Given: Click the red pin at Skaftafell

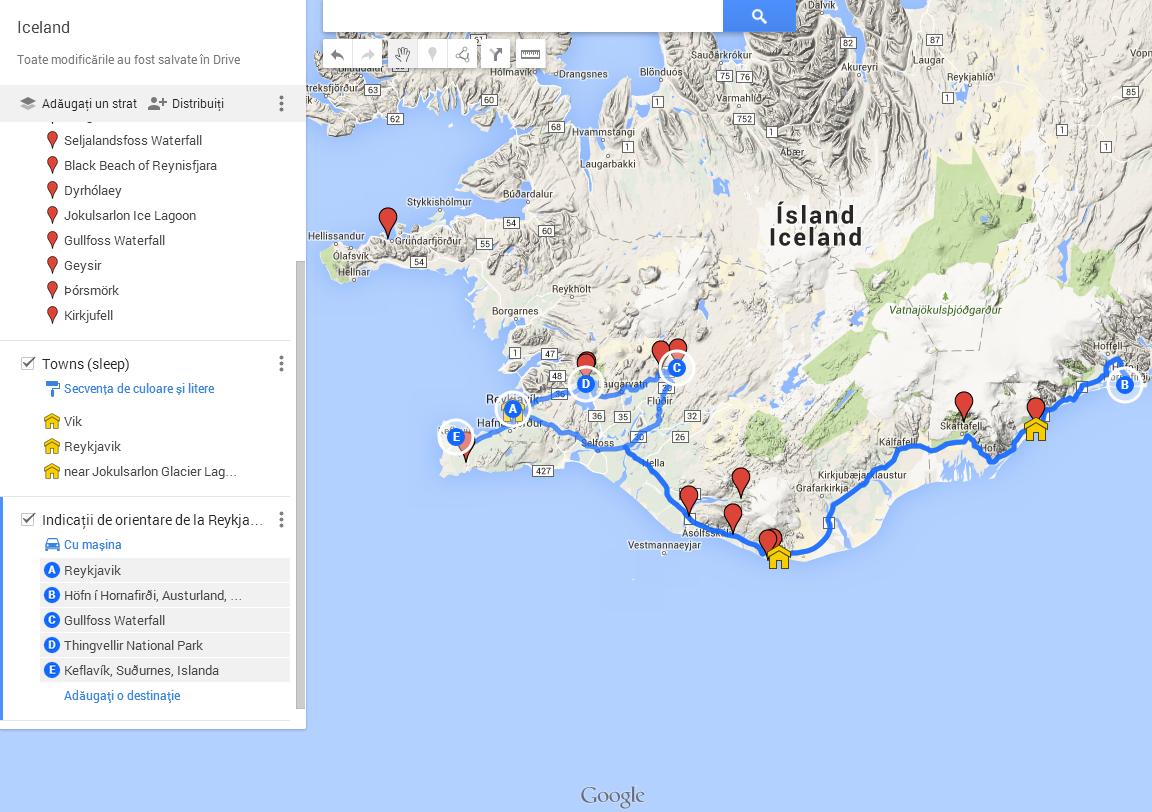Looking at the screenshot, I should (963, 406).
